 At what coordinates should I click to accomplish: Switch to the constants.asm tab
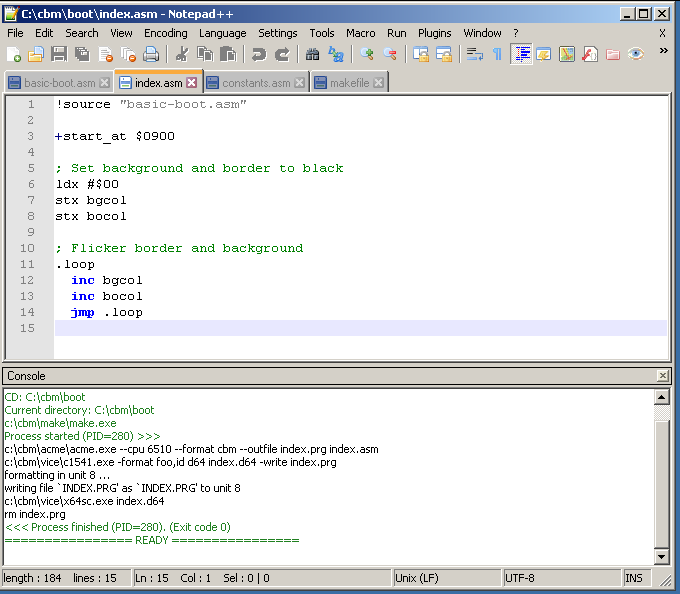point(256,83)
